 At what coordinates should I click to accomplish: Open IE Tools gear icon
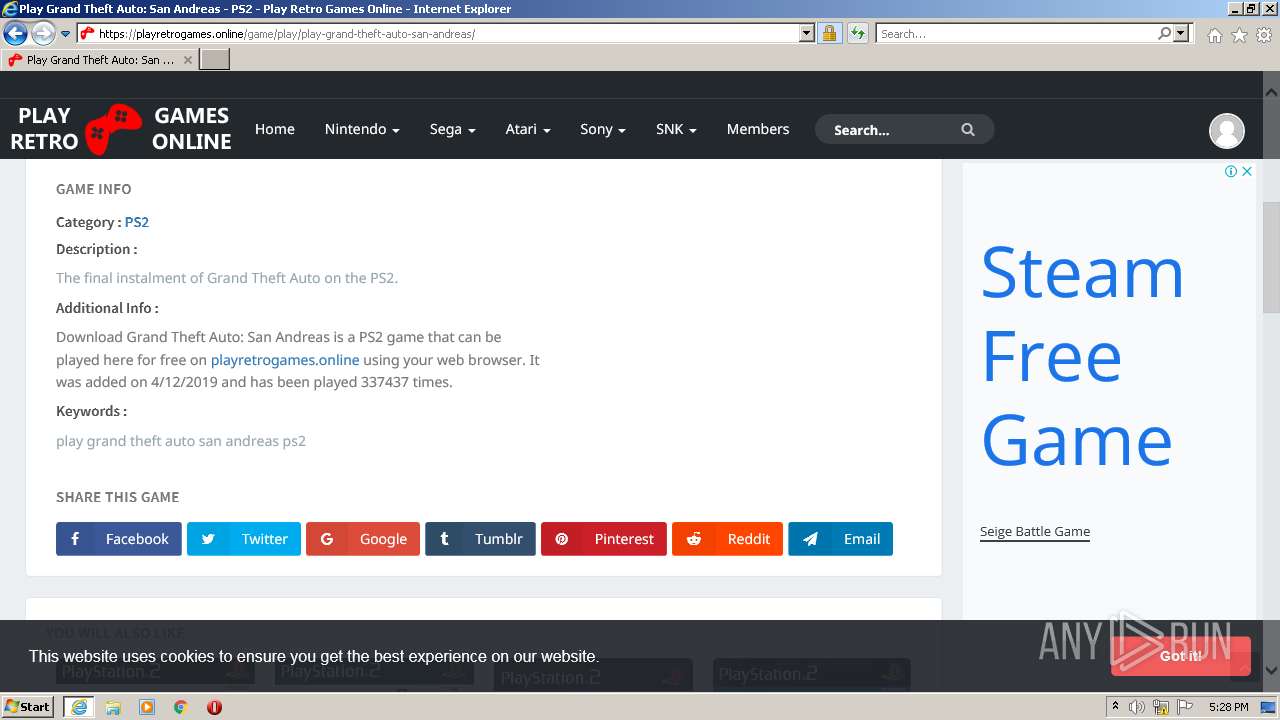[1264, 35]
